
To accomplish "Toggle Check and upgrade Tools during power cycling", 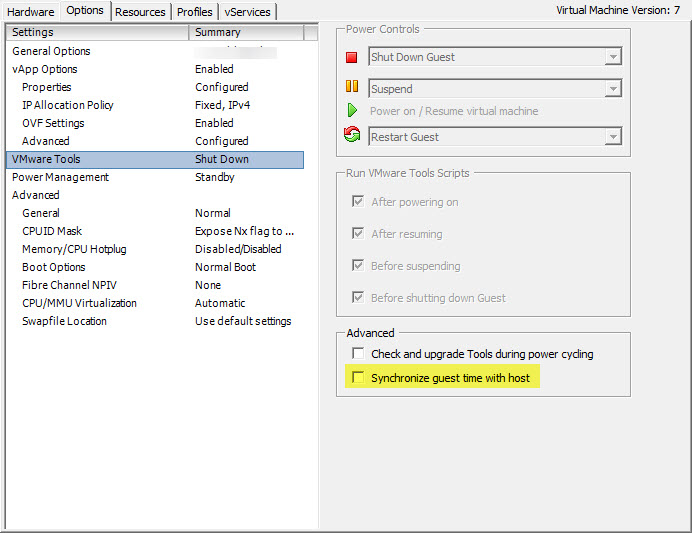I will pyautogui.click(x=357, y=354).
